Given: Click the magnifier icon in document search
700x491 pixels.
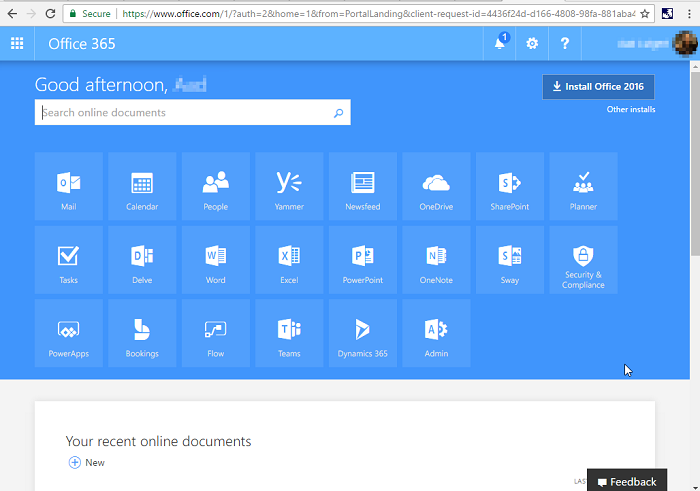Looking at the screenshot, I should coord(338,113).
